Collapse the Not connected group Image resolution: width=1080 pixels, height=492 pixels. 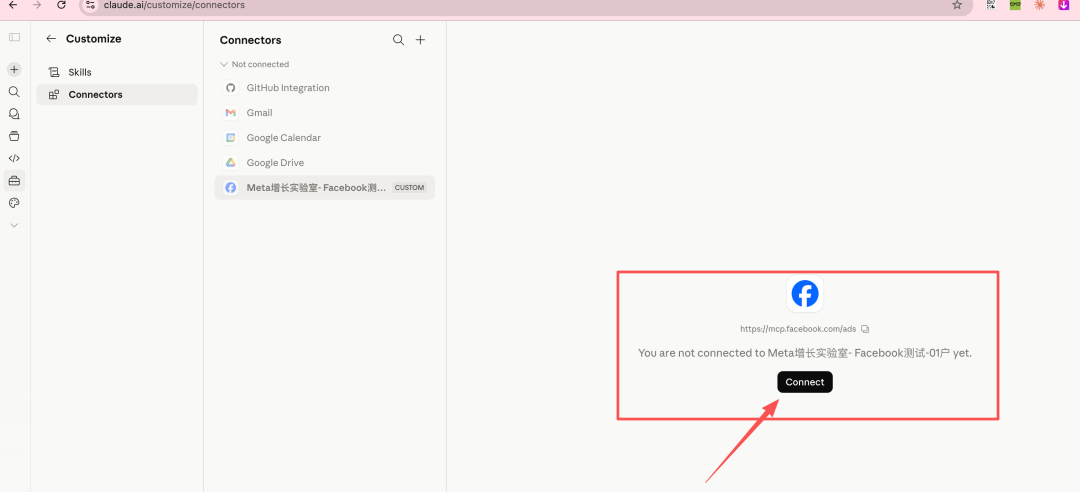254,64
